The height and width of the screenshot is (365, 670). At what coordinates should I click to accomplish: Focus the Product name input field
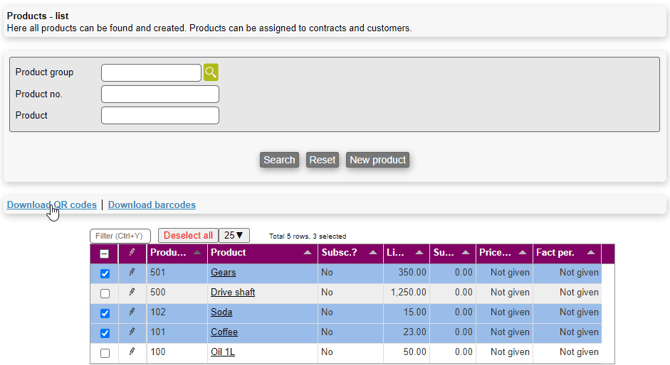click(x=160, y=115)
